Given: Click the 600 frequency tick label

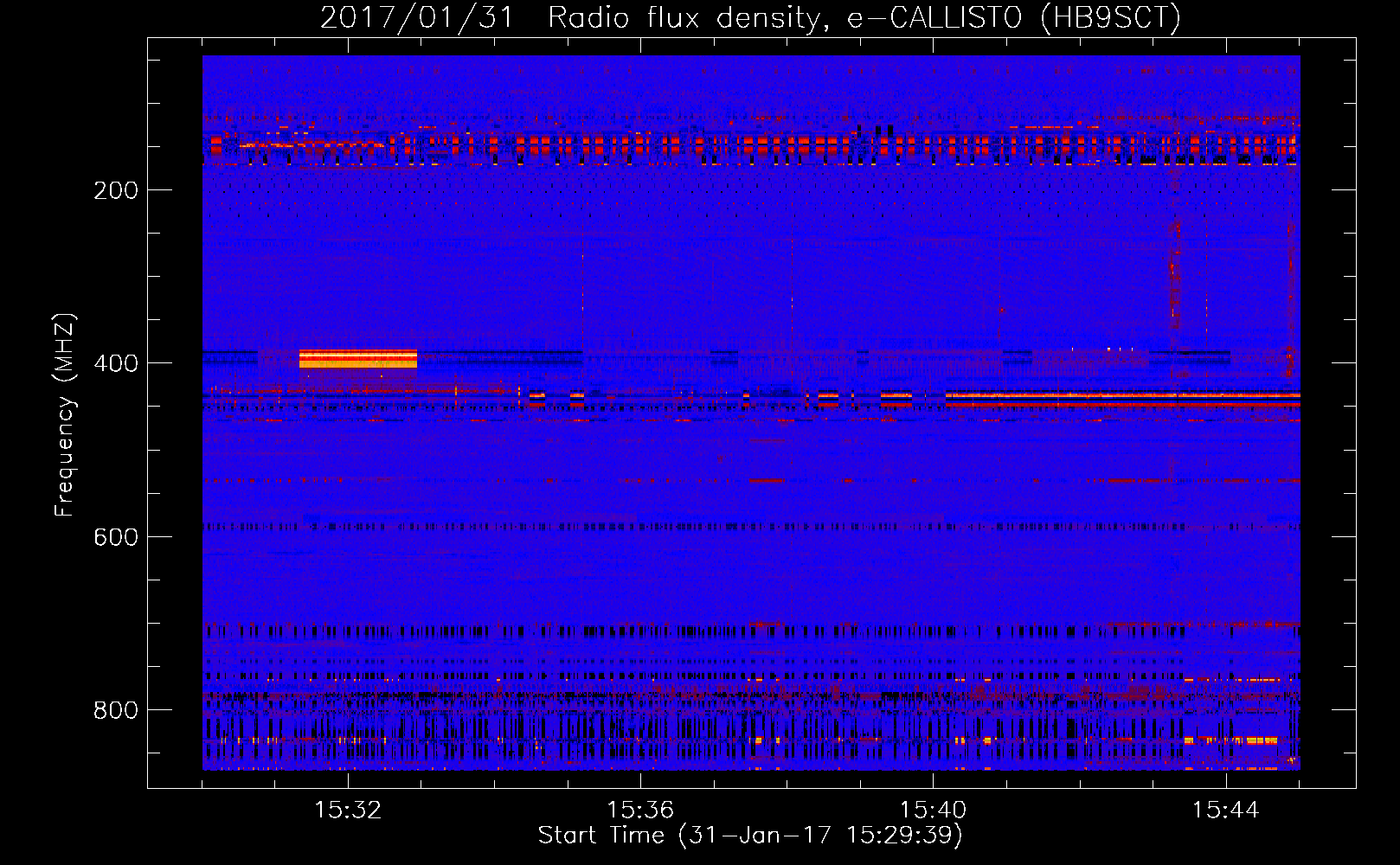Looking at the screenshot, I should (116, 537).
